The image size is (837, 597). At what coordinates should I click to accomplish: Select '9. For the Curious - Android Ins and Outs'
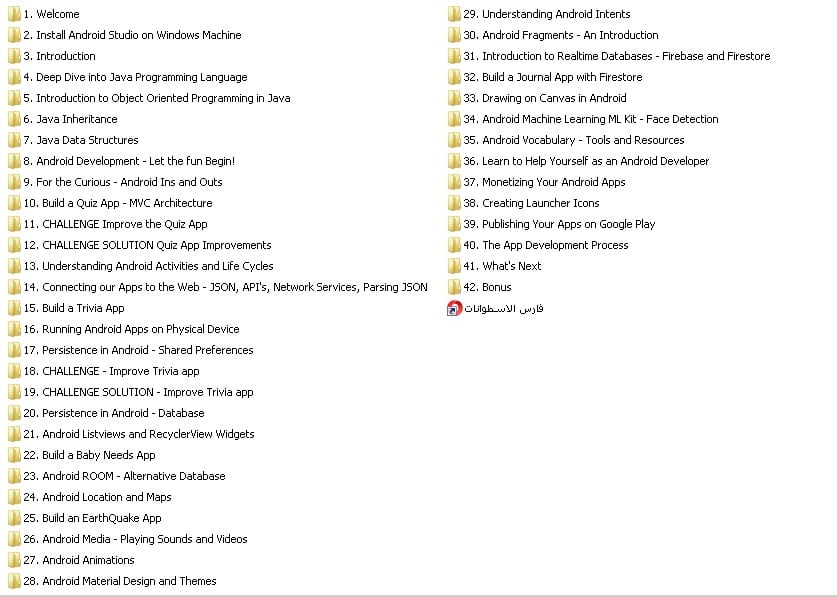pos(123,182)
